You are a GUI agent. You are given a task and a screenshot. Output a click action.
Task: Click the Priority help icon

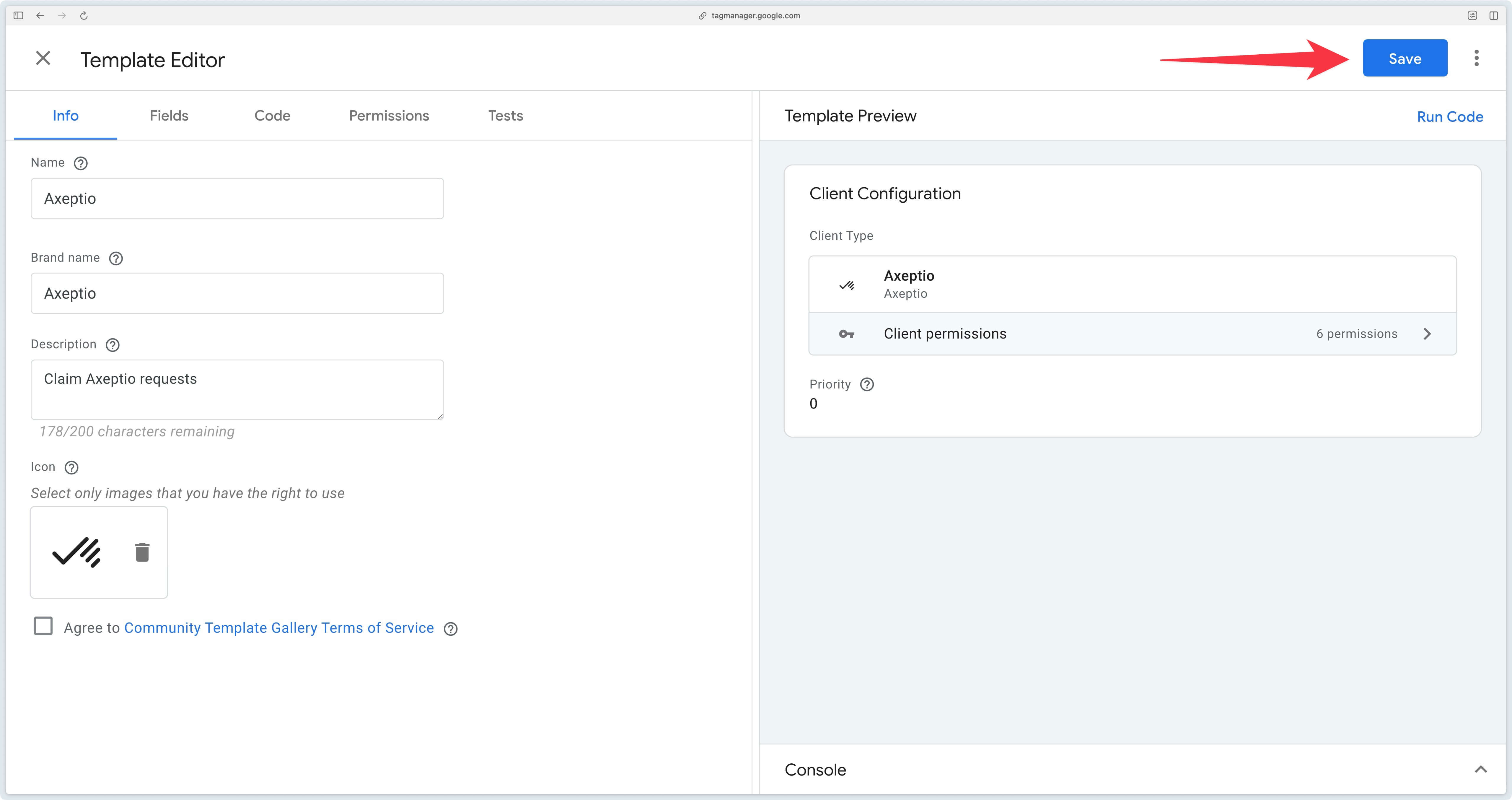click(x=867, y=385)
